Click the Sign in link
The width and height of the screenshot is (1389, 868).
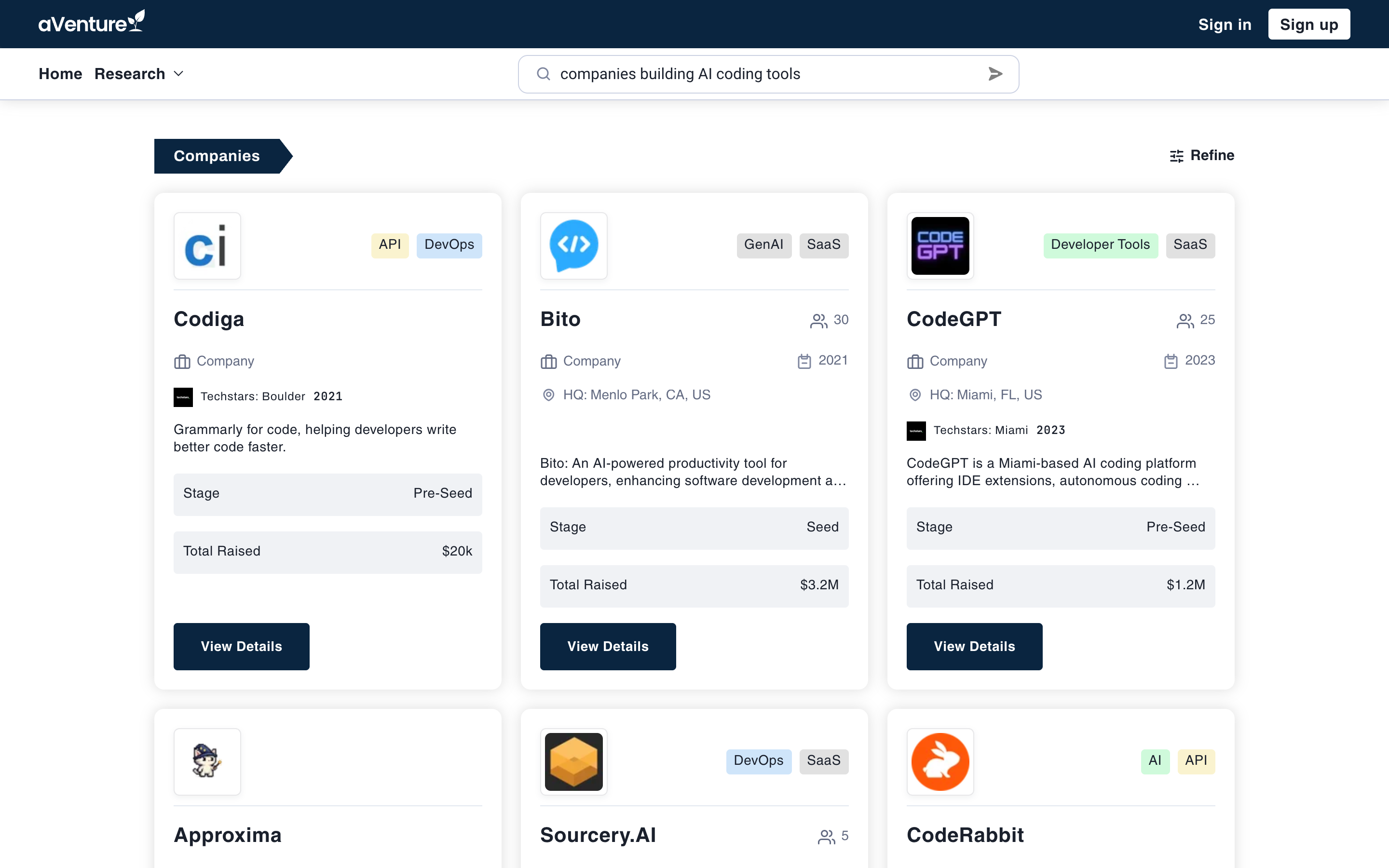(1225, 24)
